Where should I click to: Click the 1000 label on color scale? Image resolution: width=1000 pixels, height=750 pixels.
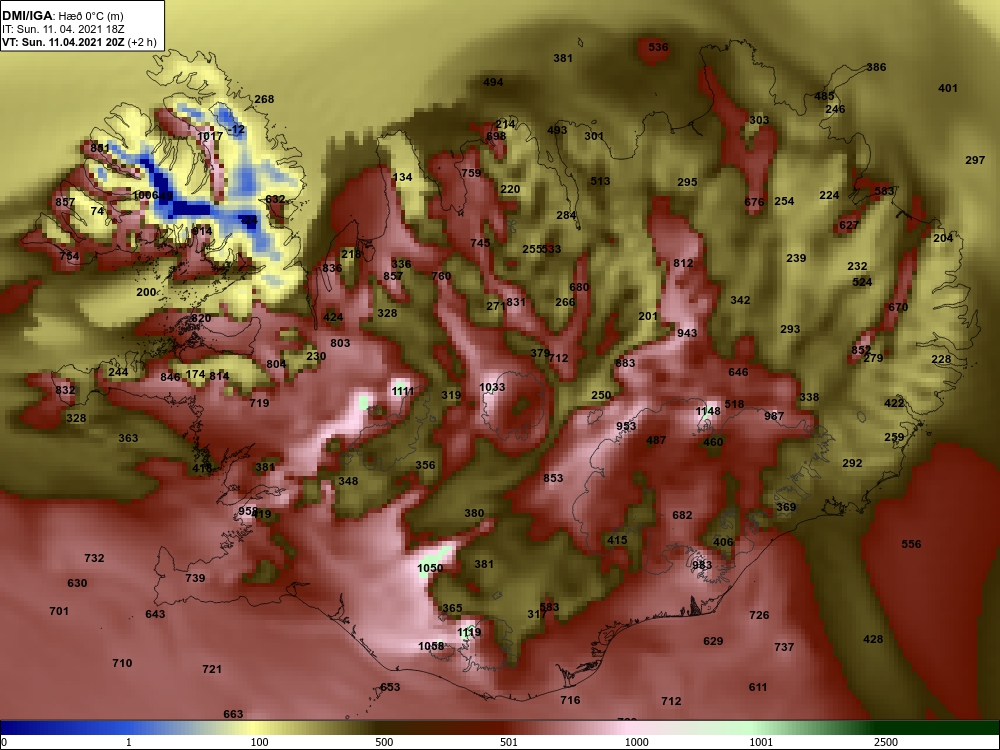point(636,742)
